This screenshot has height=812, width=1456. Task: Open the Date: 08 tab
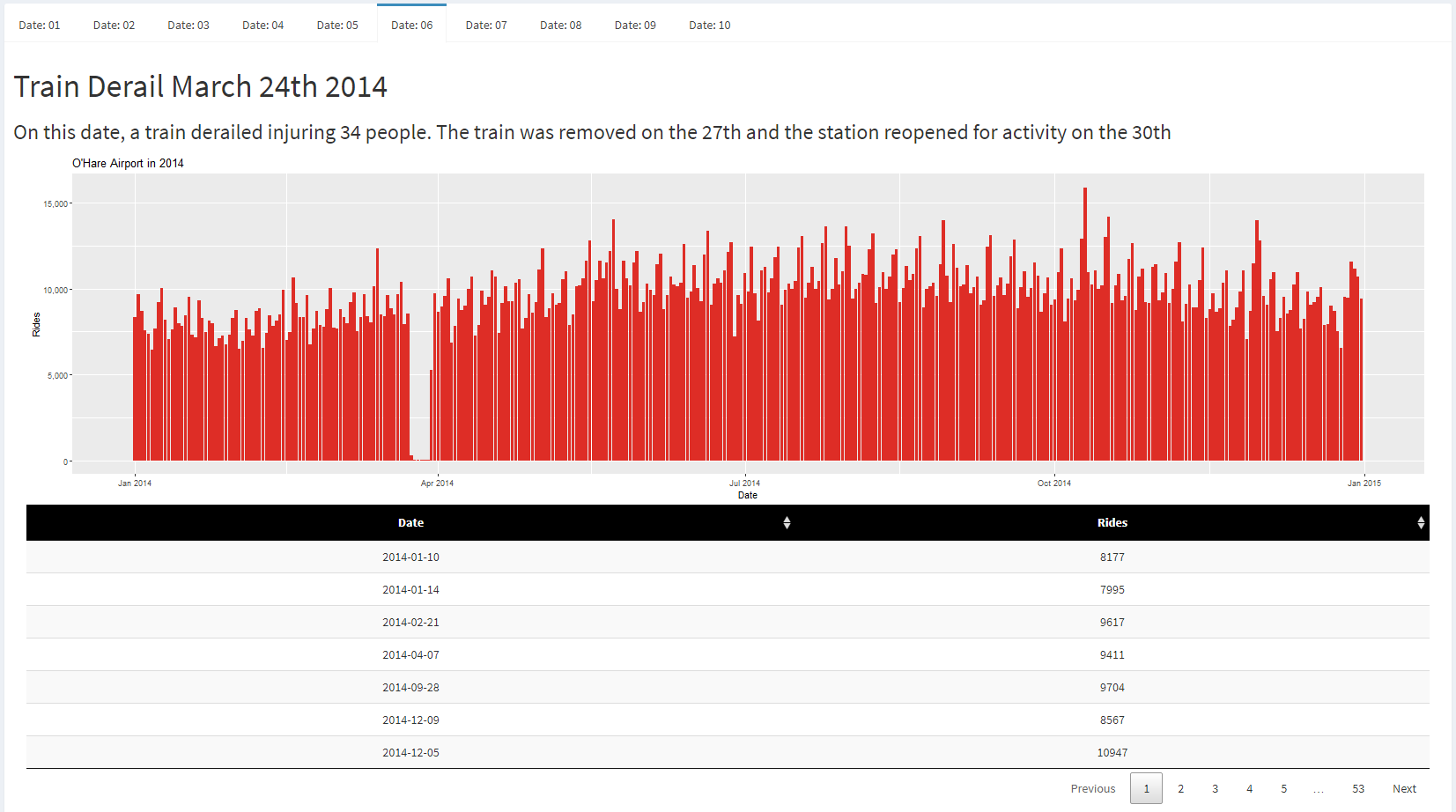point(561,25)
